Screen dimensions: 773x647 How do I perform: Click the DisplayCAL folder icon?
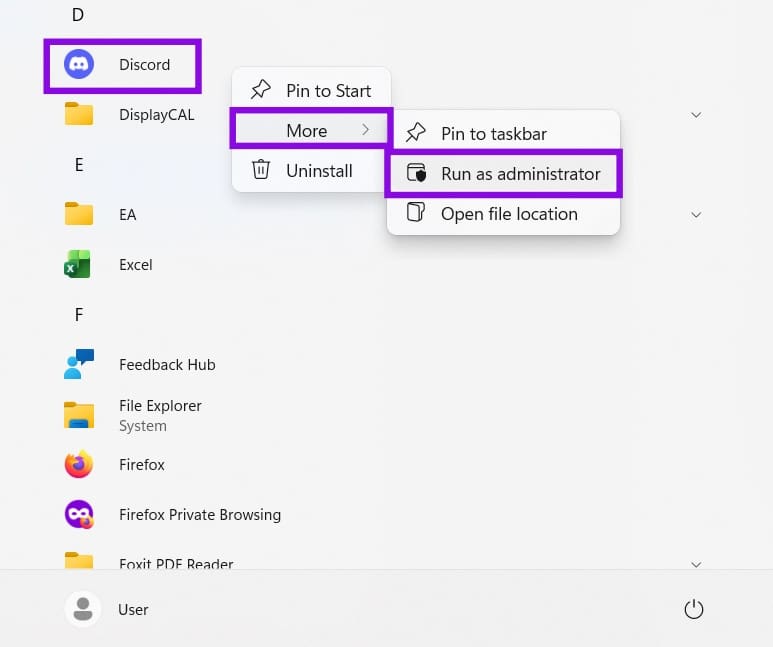[79, 114]
